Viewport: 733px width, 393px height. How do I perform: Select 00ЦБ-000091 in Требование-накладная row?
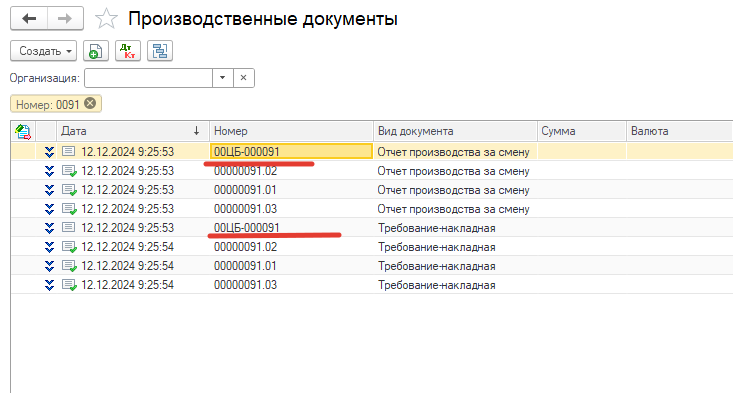[x=247, y=228]
